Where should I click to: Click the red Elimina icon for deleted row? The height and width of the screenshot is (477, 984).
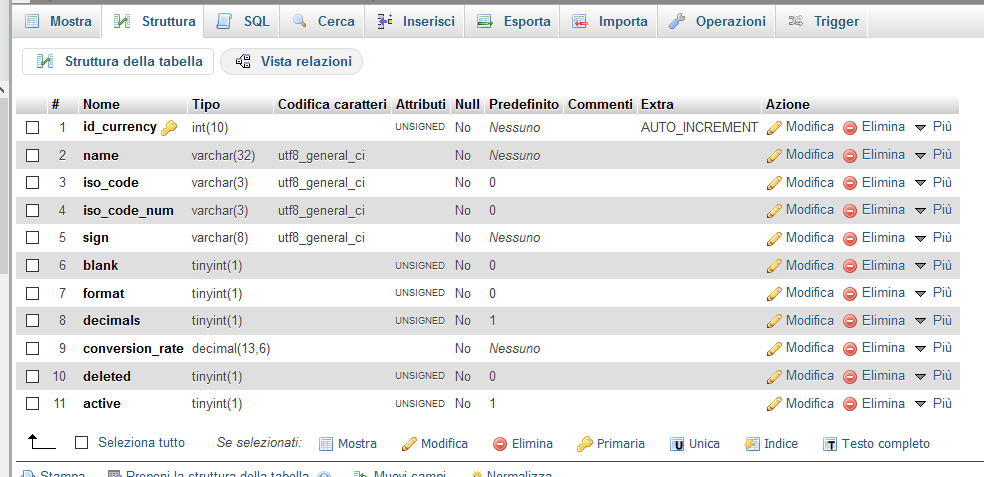click(x=850, y=376)
